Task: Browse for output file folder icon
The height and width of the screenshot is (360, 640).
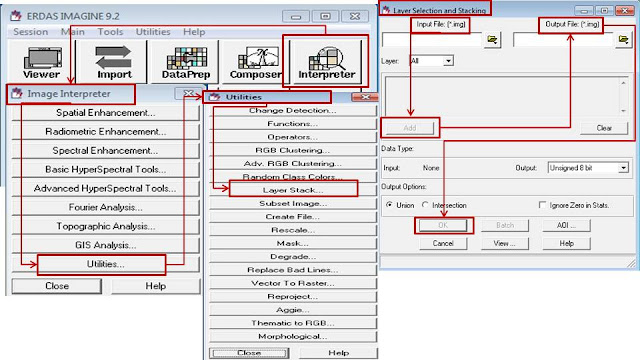Action: 624,40
